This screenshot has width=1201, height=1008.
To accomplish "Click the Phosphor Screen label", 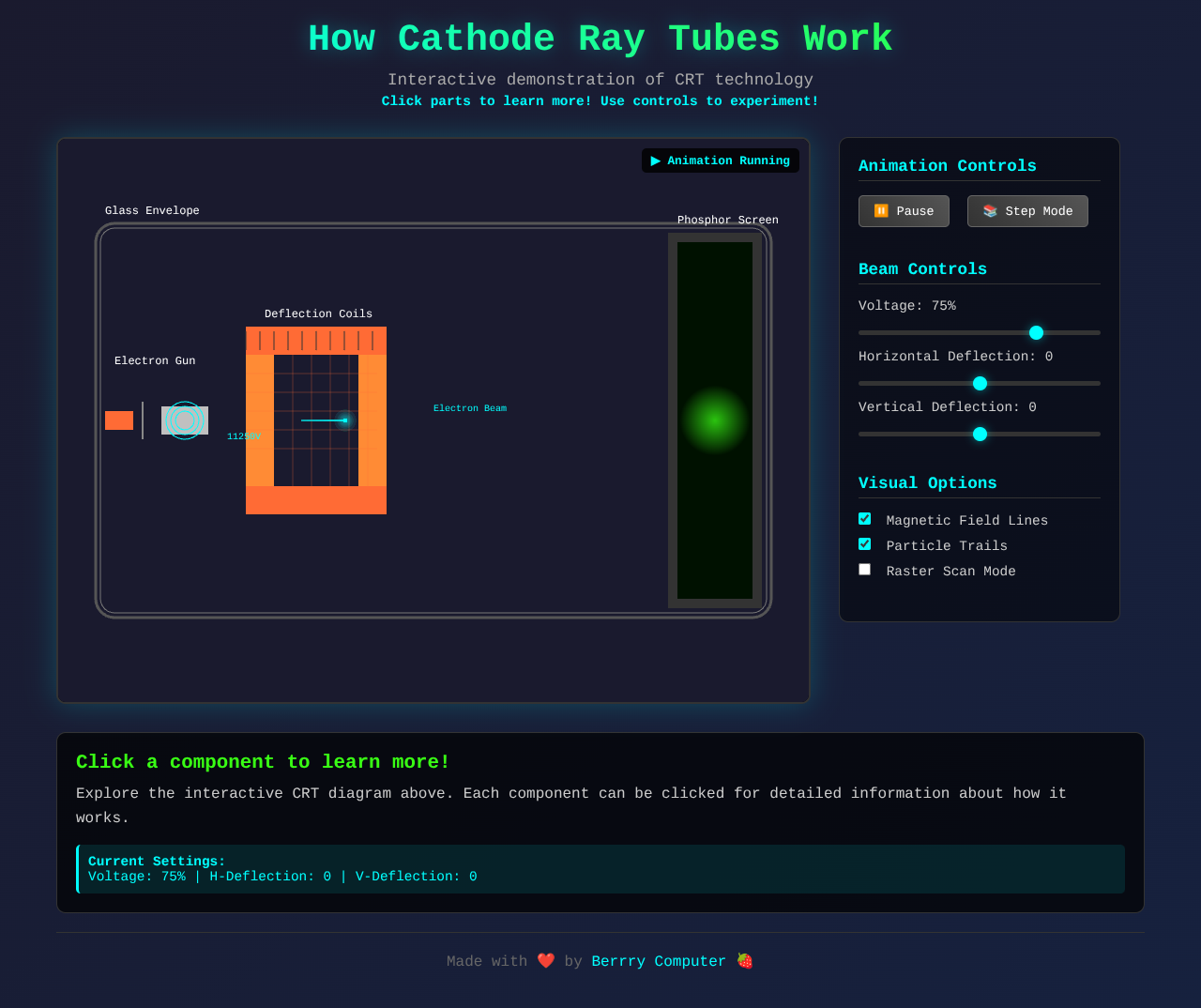I will (728, 220).
